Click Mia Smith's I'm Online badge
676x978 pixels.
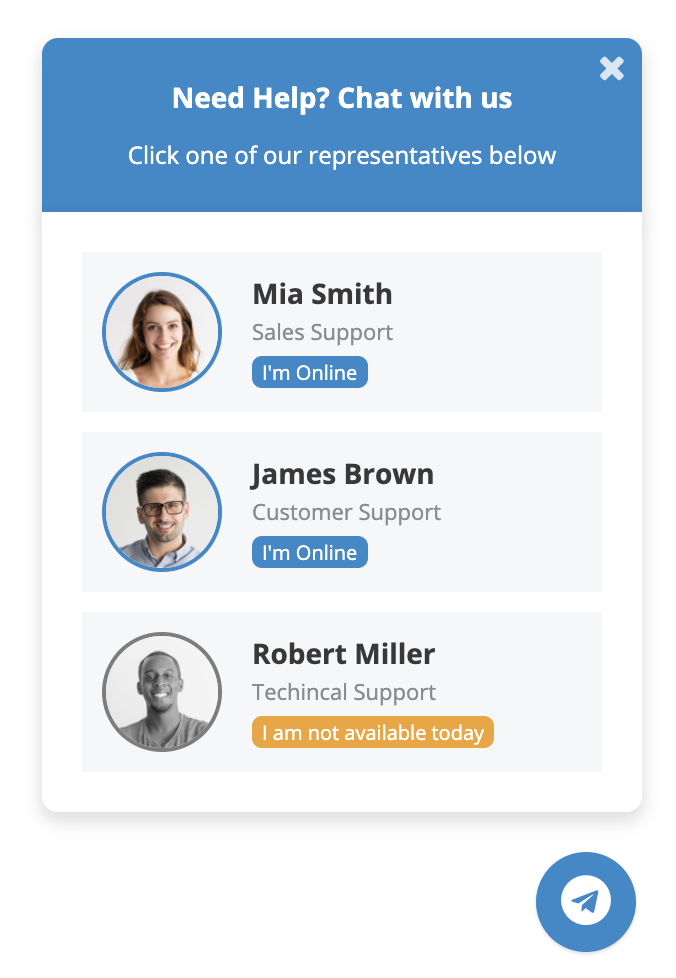(x=310, y=372)
